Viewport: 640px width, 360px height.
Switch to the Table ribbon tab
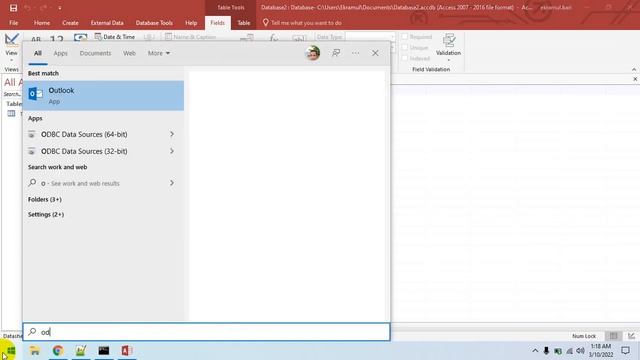[244, 23]
